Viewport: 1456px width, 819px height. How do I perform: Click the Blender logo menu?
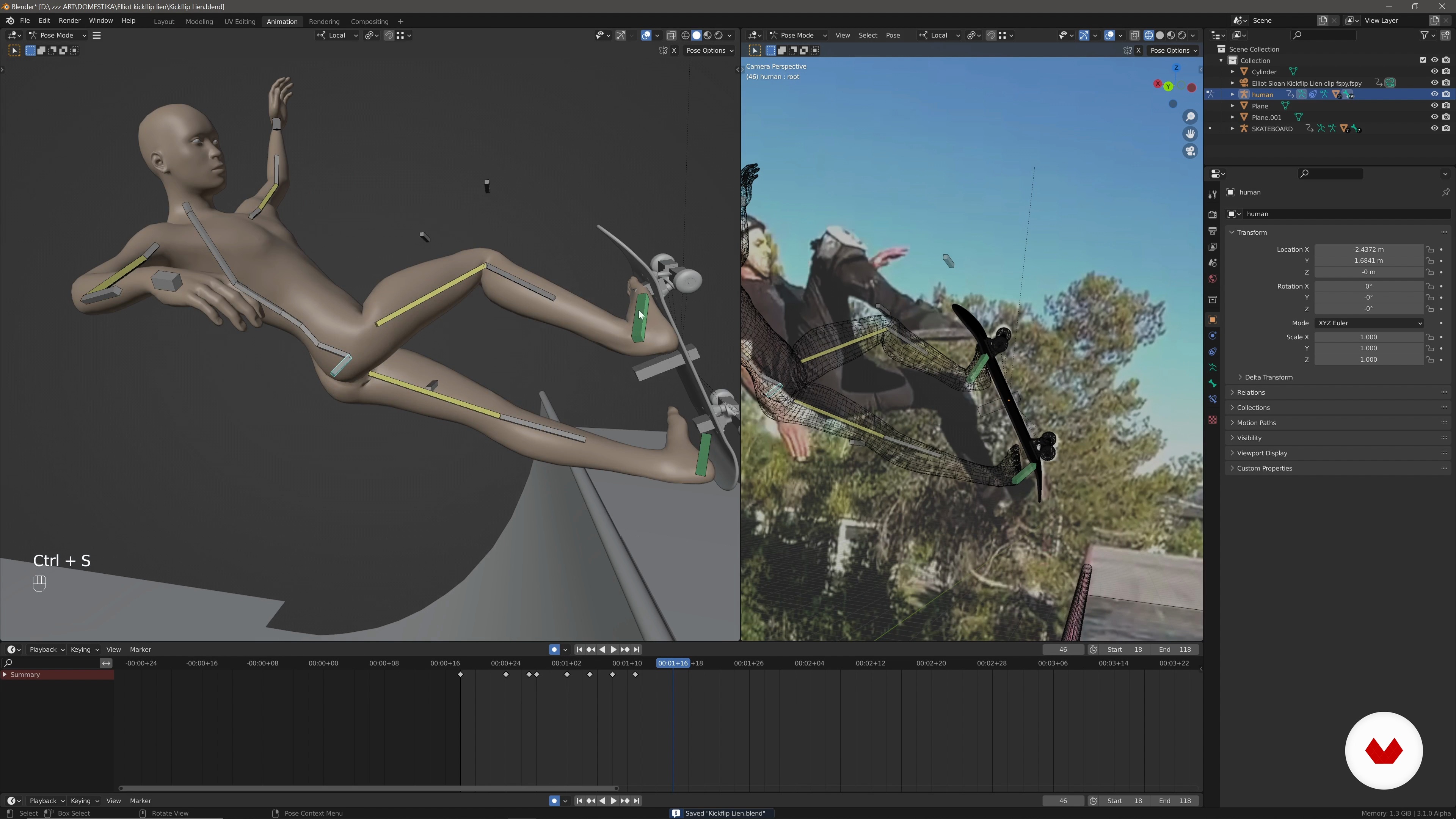pos(9,20)
